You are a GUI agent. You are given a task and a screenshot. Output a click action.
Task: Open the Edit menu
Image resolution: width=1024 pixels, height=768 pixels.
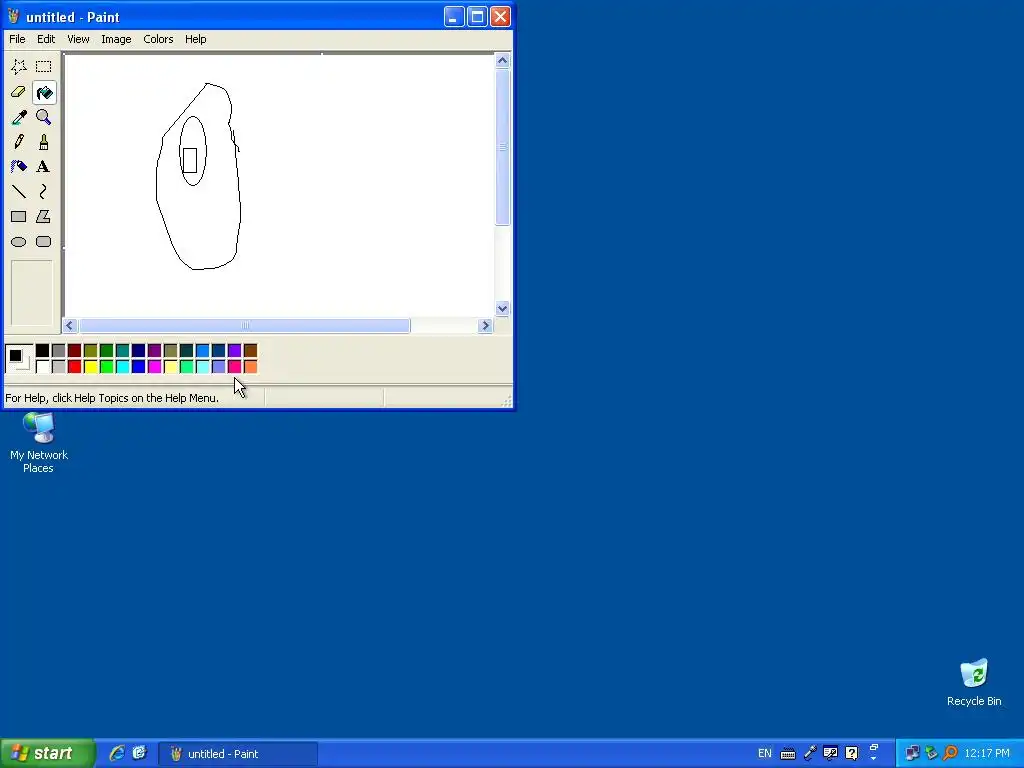click(46, 39)
